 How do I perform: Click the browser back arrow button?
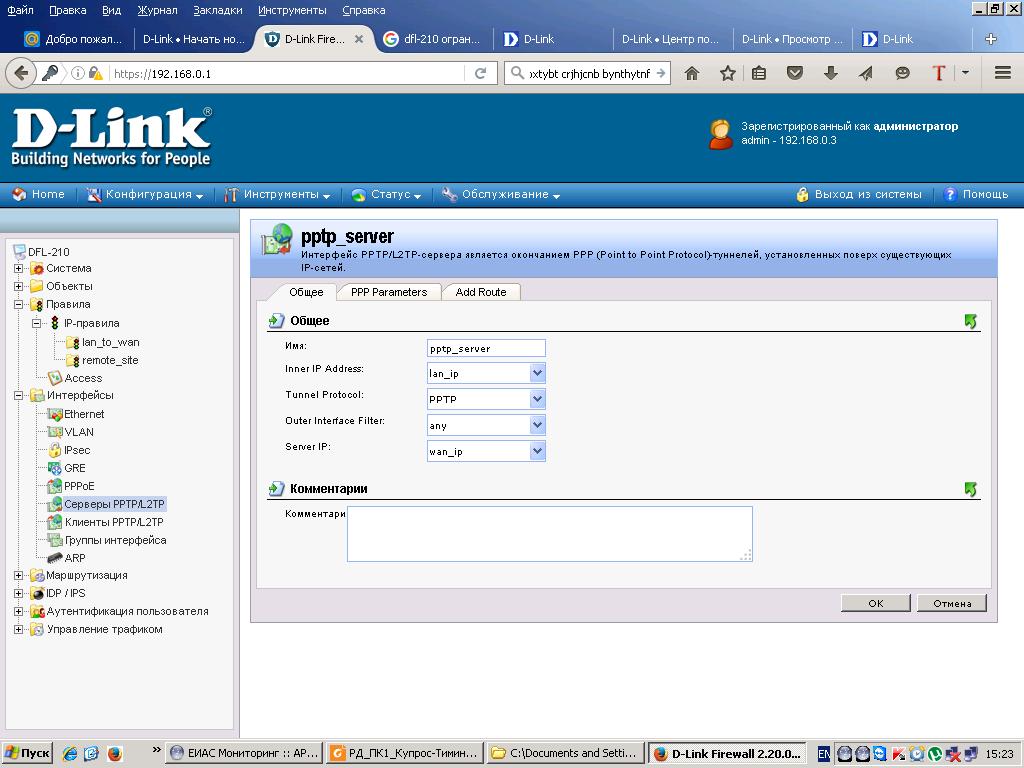point(20,73)
